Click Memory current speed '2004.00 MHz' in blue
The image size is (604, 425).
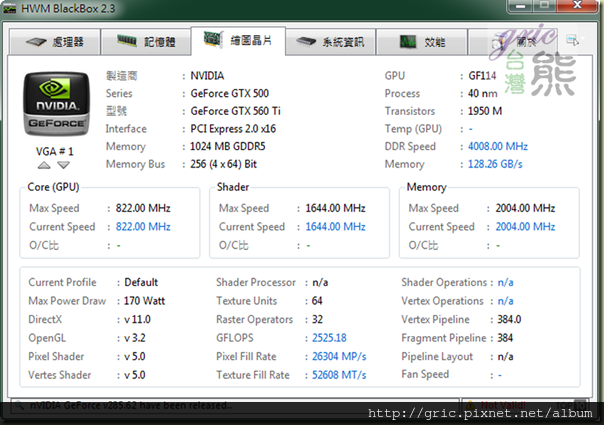525,227
